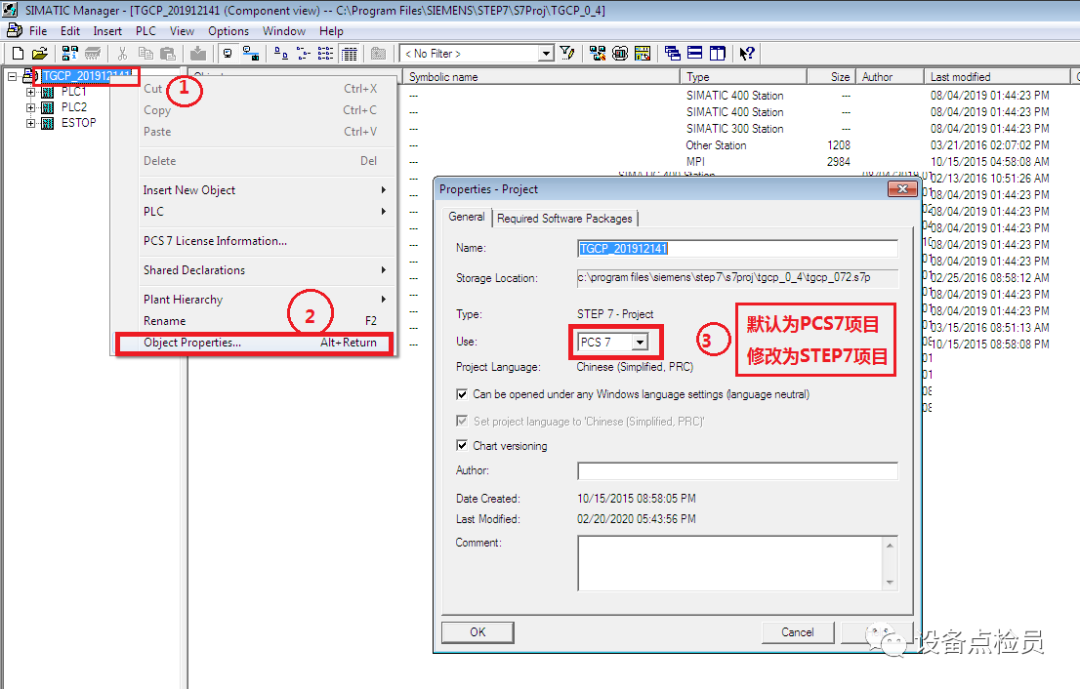Select PLC1 in the project tree
1080x689 pixels.
click(74, 92)
